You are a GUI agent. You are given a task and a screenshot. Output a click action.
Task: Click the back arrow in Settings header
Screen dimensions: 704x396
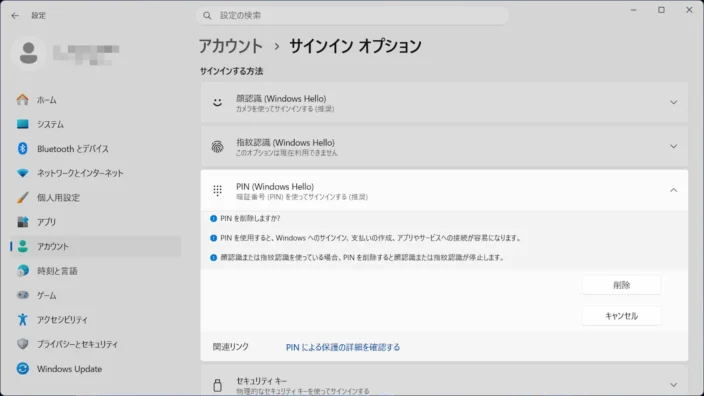(x=15, y=16)
